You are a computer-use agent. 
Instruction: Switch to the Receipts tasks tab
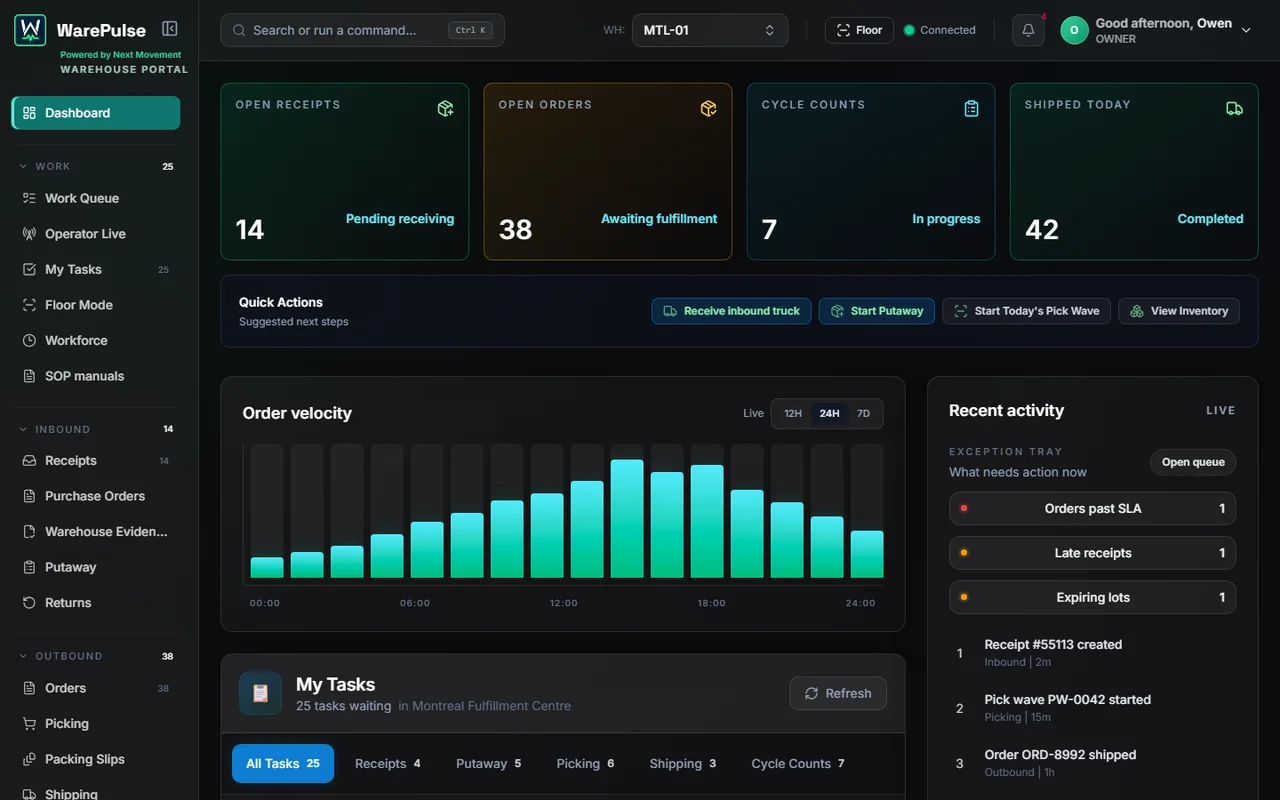coord(387,763)
